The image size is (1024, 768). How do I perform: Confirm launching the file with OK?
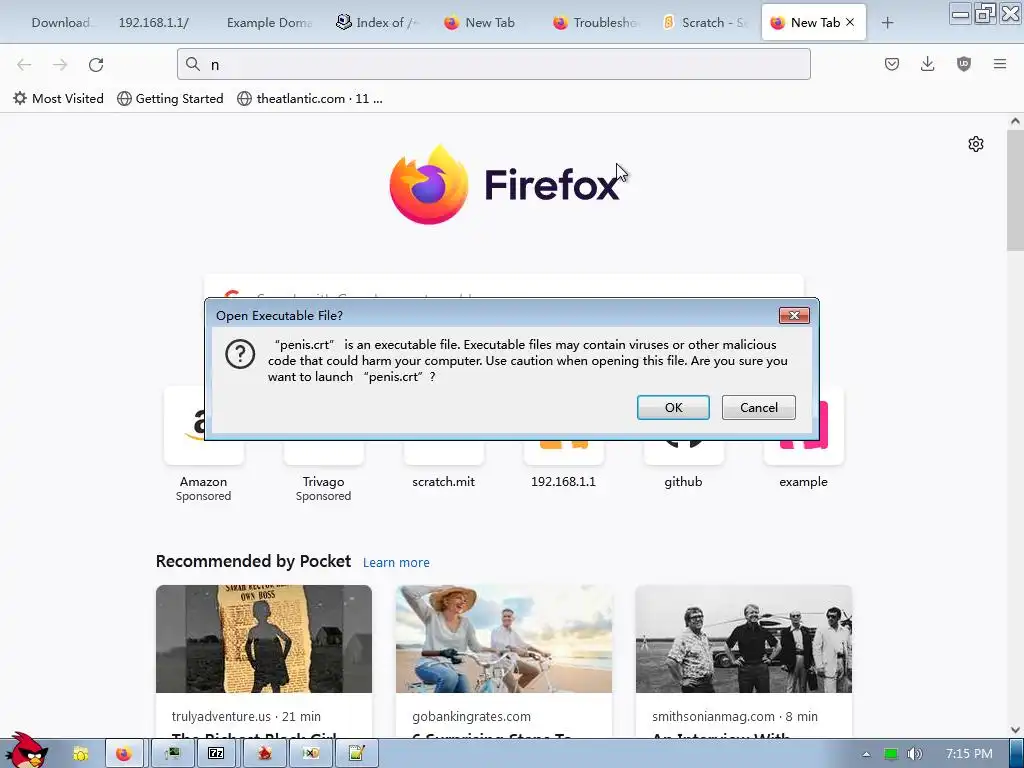673,408
